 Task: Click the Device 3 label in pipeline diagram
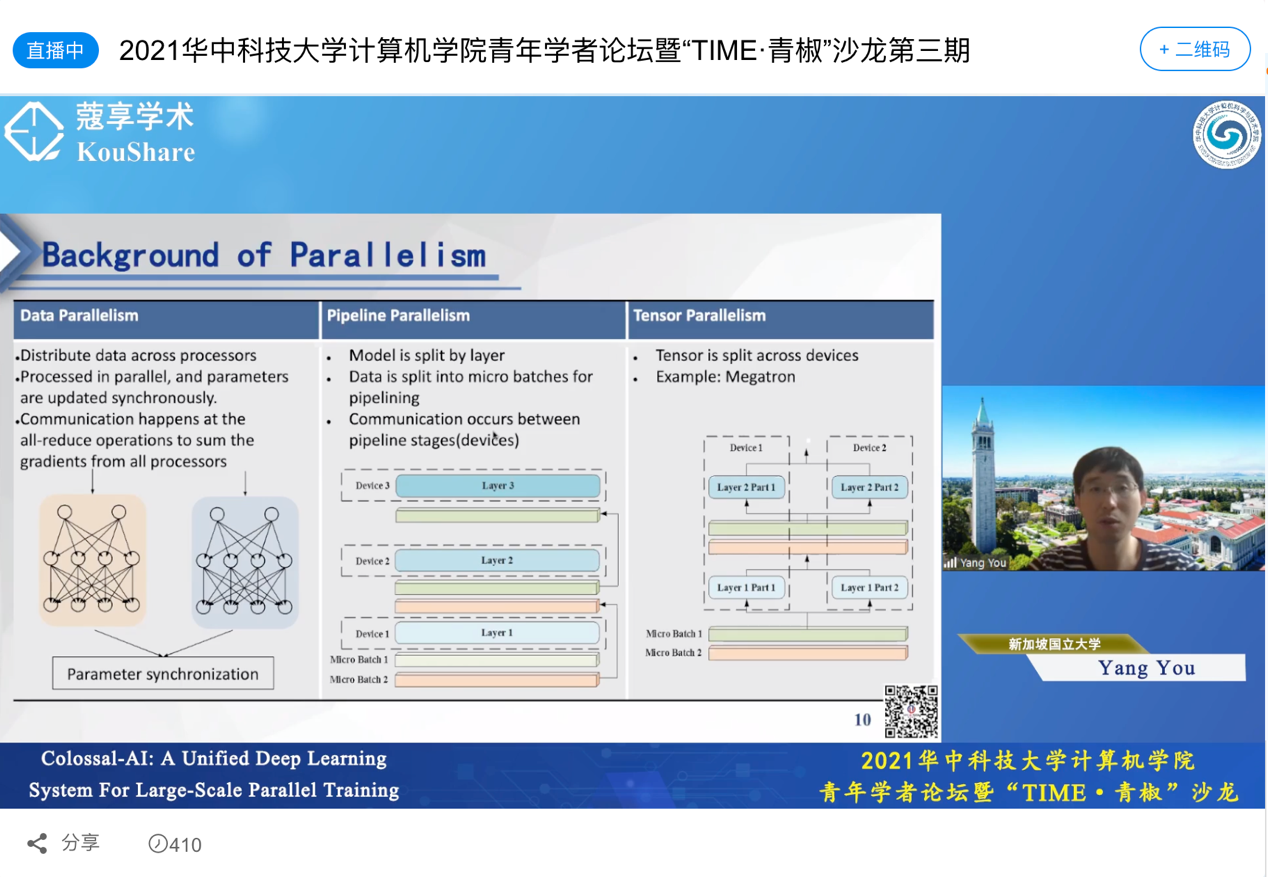[x=372, y=486]
